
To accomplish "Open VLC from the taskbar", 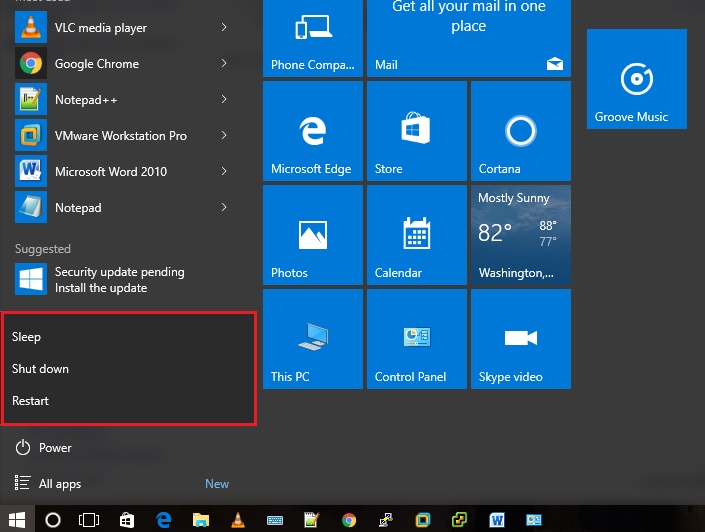I will tap(238, 520).
